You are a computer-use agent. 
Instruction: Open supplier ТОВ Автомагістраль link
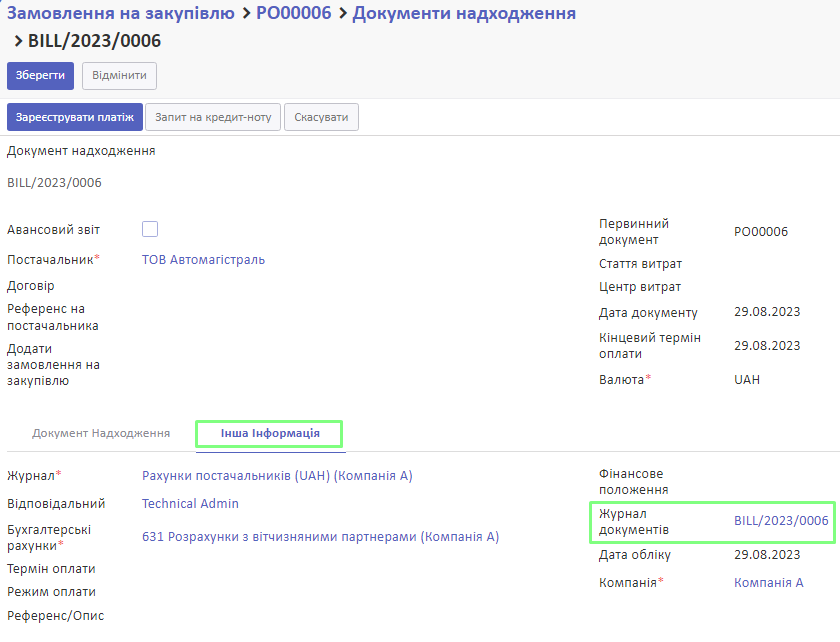pyautogui.click(x=204, y=260)
